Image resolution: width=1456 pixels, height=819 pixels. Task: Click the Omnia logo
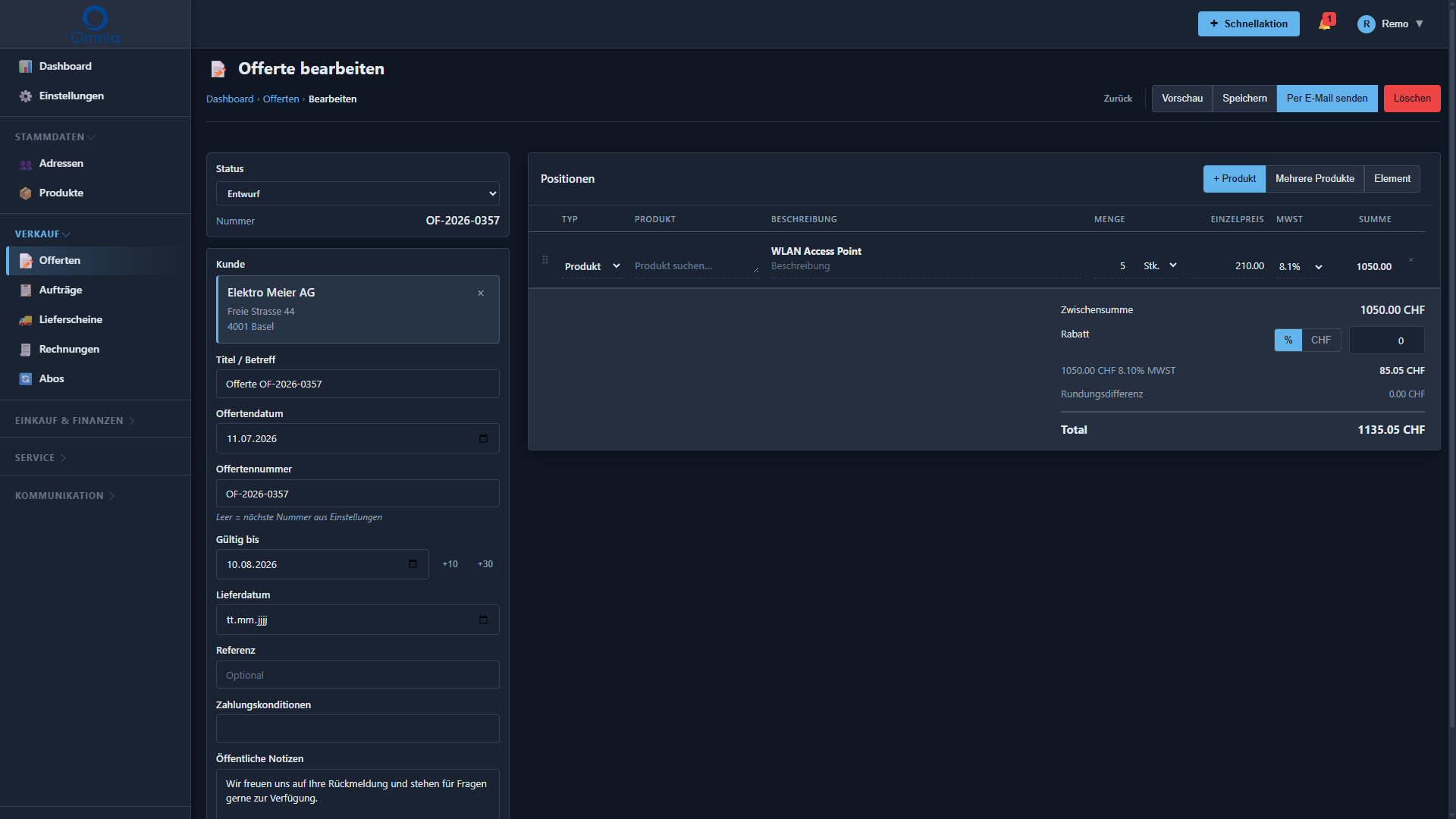[x=95, y=24]
